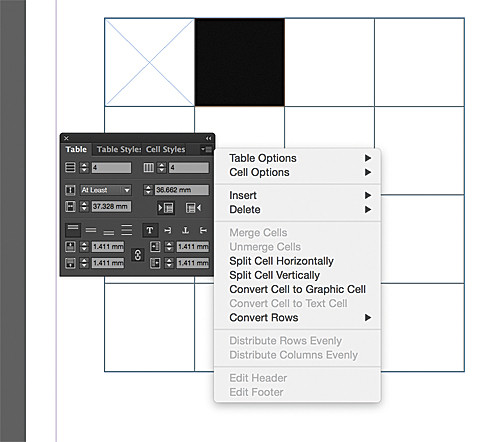Open the At Least row height dropdown
500x442 pixels.
[106, 190]
